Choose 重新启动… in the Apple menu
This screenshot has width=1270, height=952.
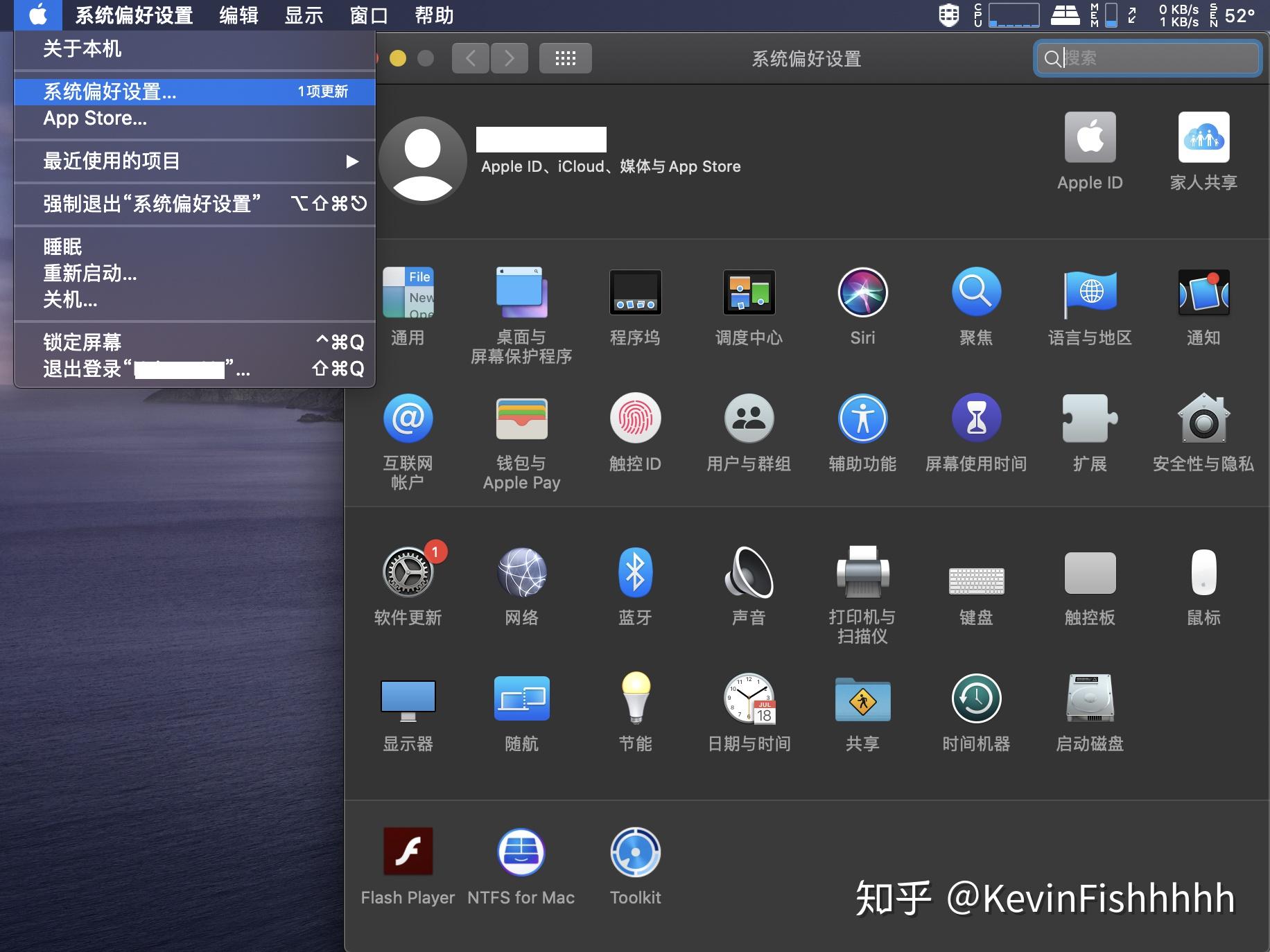pyautogui.click(x=90, y=274)
